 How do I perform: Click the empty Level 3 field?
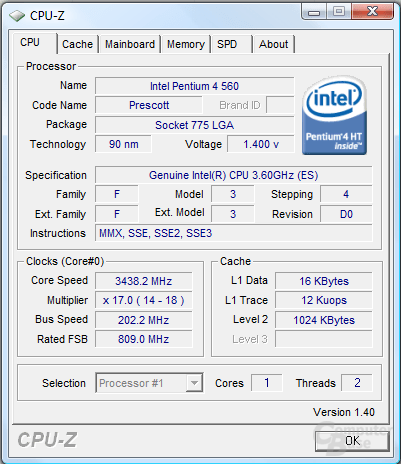pos(324,339)
